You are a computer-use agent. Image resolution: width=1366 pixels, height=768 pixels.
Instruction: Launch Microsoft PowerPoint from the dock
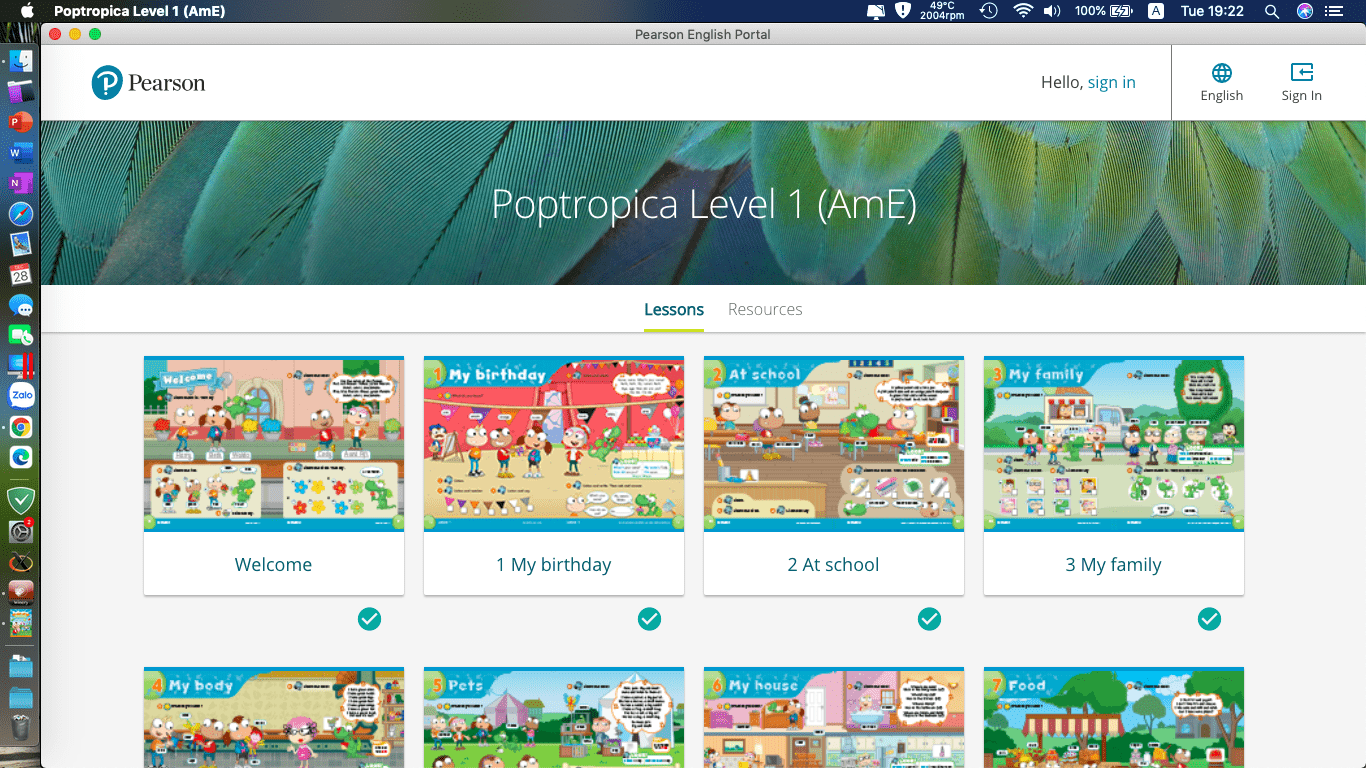pyautogui.click(x=21, y=121)
